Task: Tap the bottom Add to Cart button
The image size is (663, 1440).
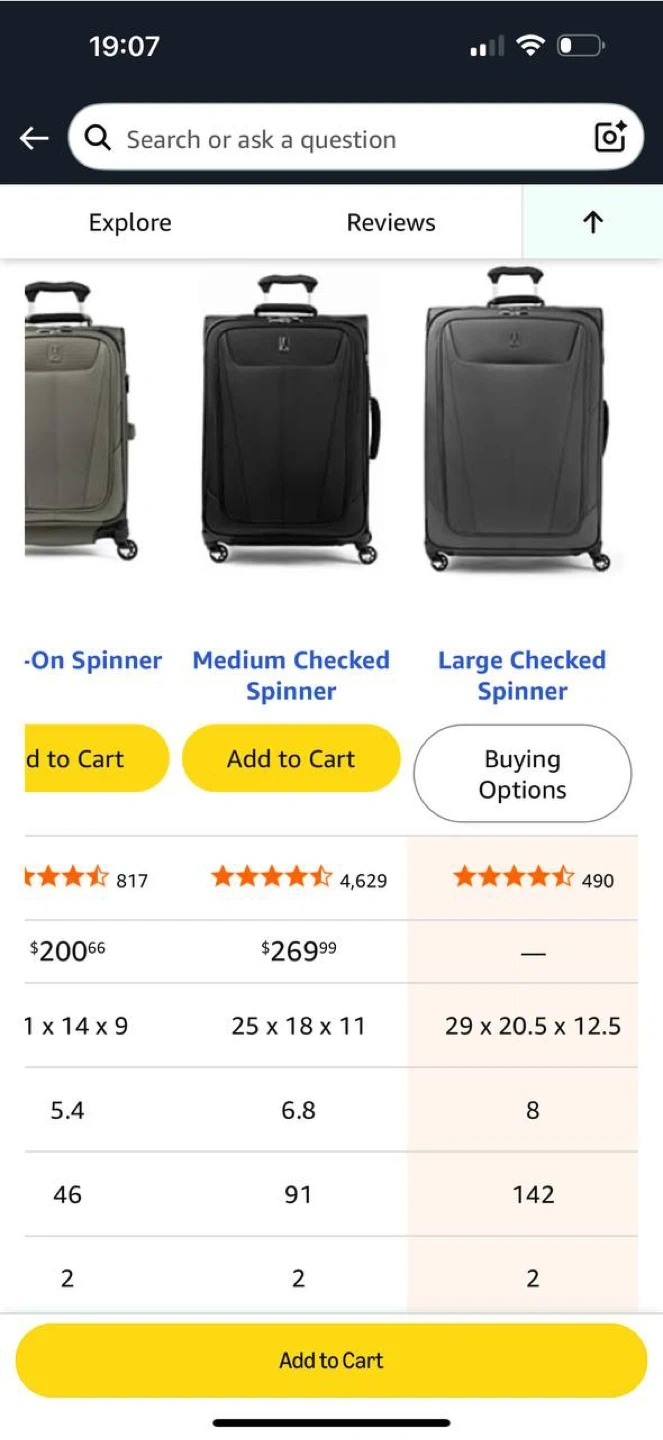Action: point(331,1360)
